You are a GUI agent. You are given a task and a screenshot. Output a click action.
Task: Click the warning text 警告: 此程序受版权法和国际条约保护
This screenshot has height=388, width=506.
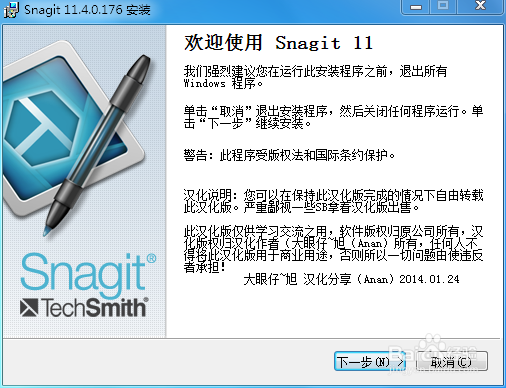[x=289, y=155]
